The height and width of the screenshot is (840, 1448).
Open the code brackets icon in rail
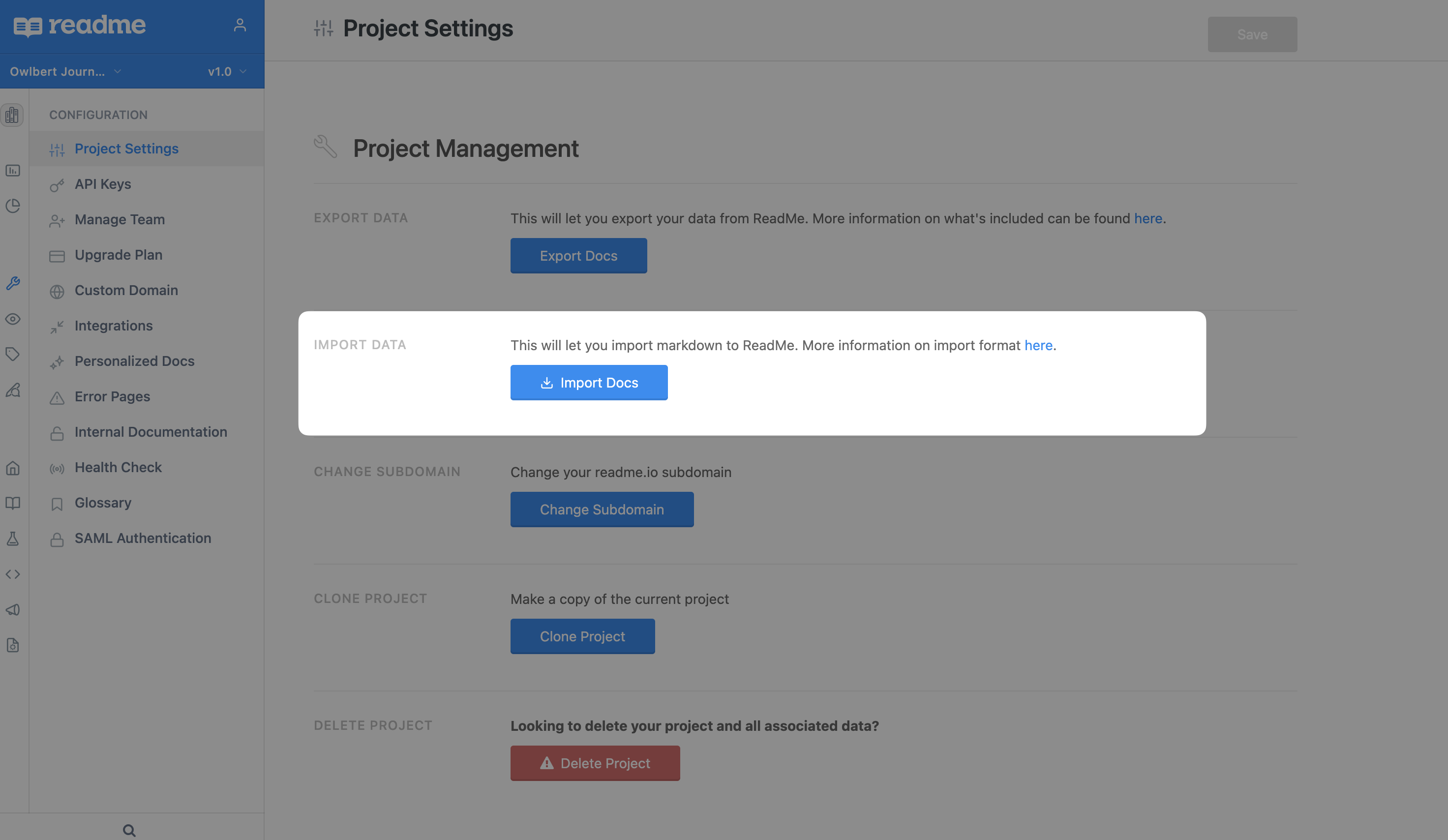[13, 574]
